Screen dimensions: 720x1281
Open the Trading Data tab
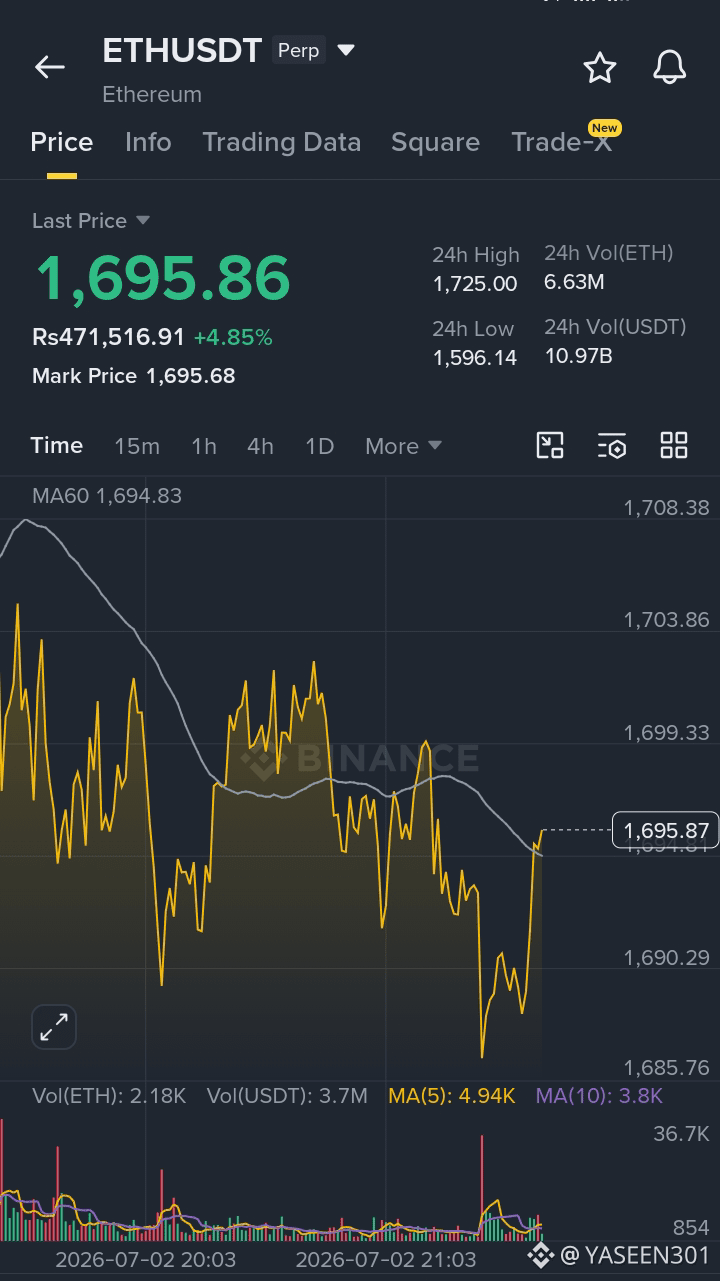pos(282,142)
